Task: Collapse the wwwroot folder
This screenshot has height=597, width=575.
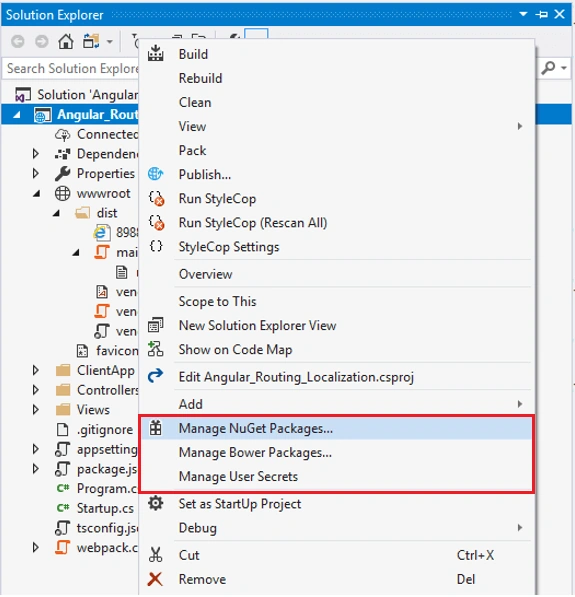Action: (x=37, y=193)
